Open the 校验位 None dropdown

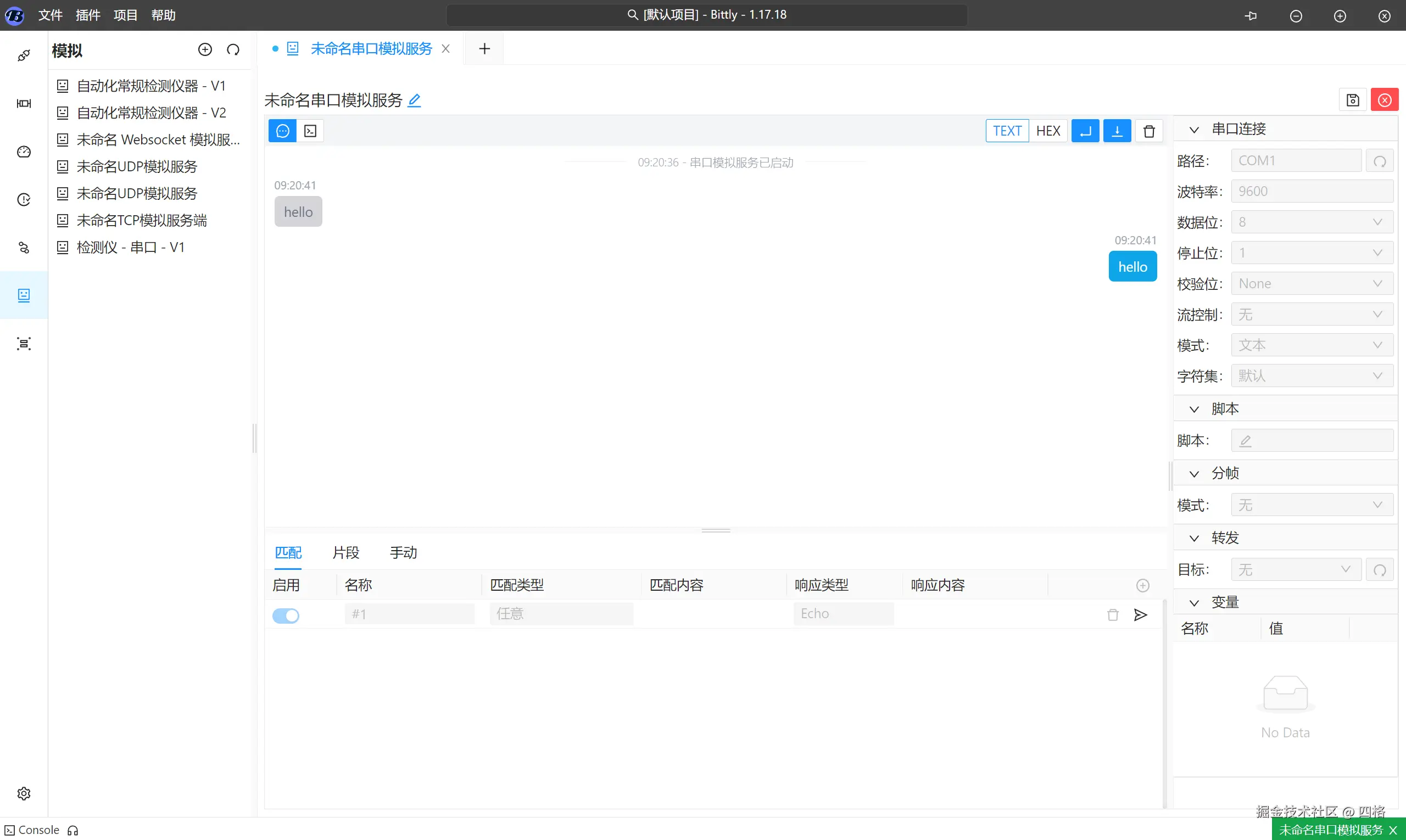1312,284
